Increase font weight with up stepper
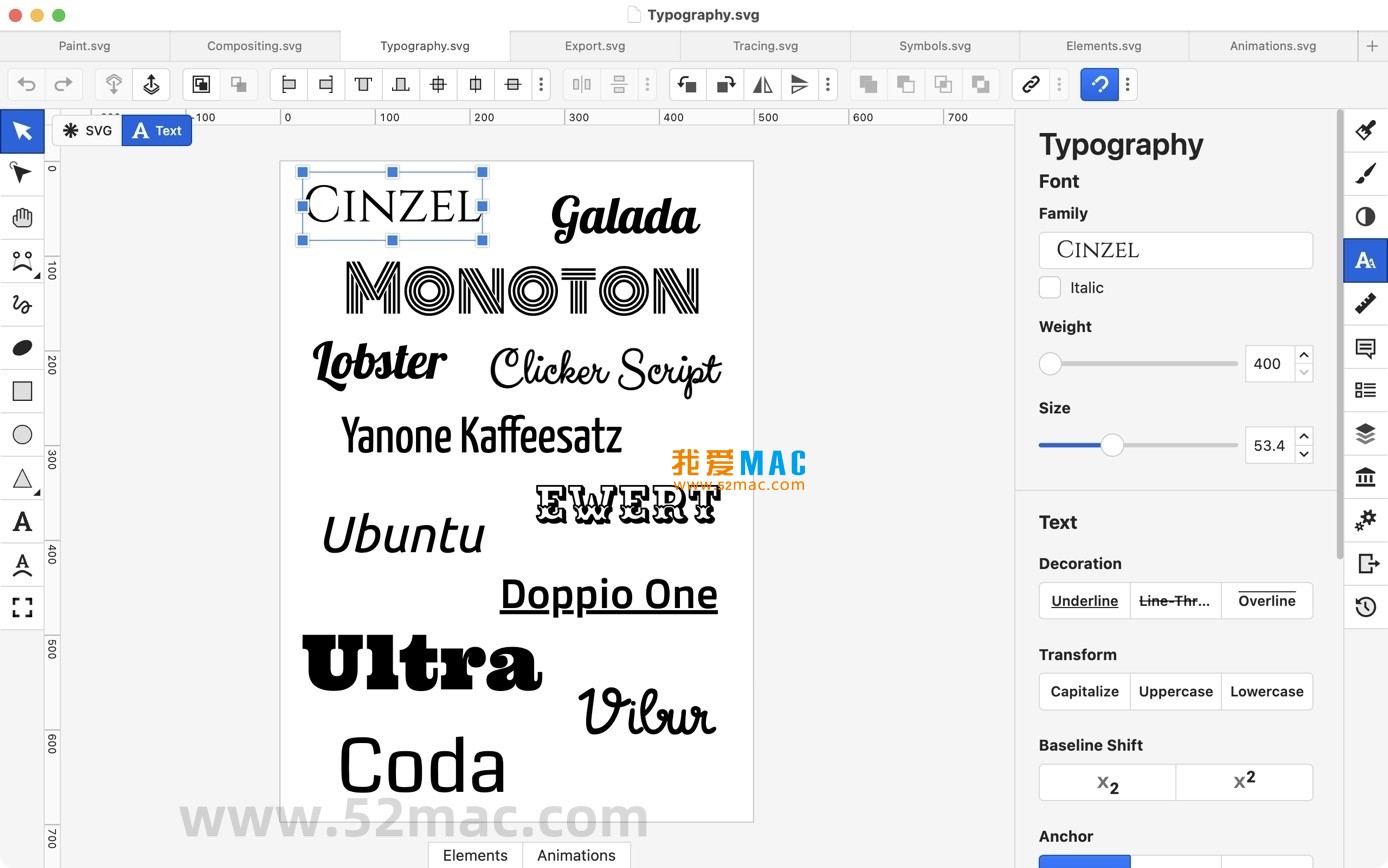 pyautogui.click(x=1303, y=355)
